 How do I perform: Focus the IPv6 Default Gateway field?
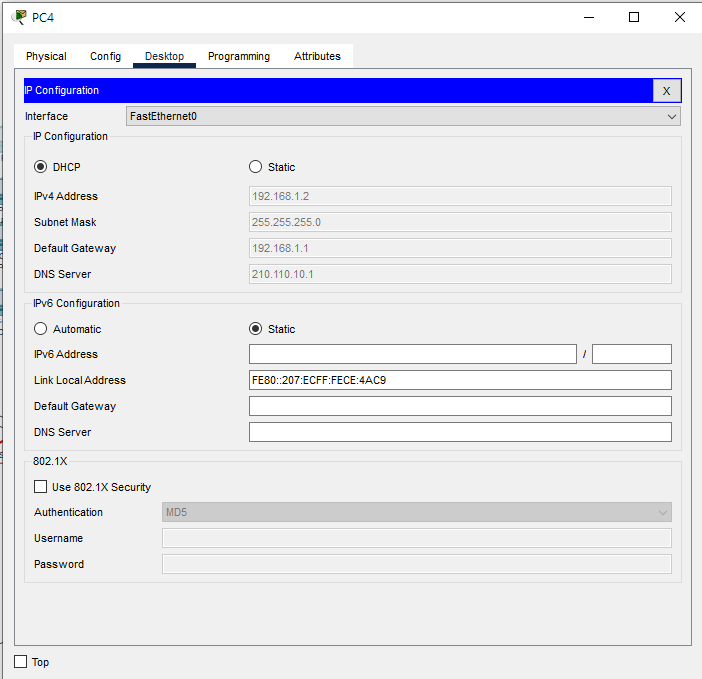[460, 406]
